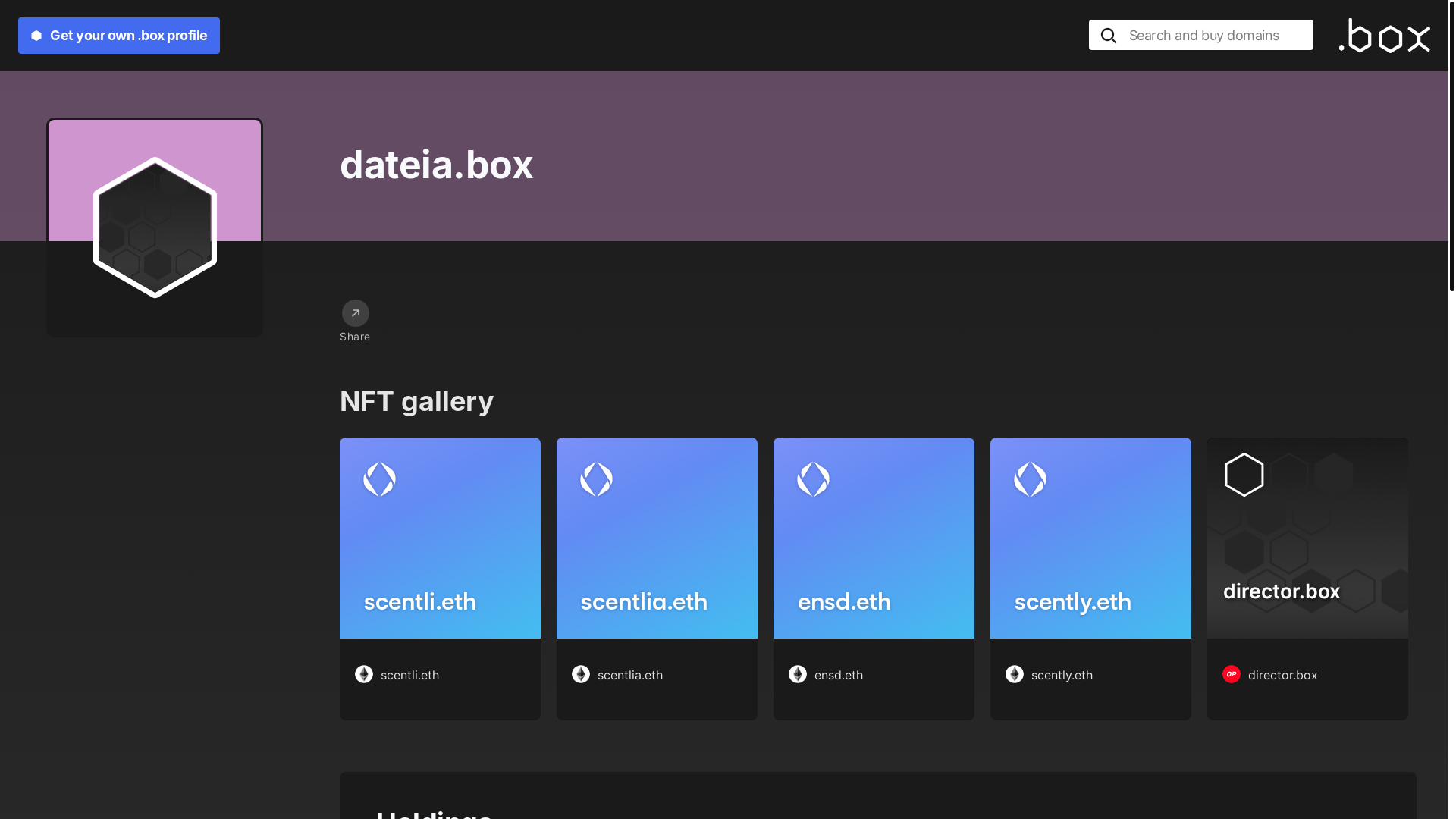The height and width of the screenshot is (819, 1456).
Task: Click the .box logo in the header
Action: (1385, 36)
